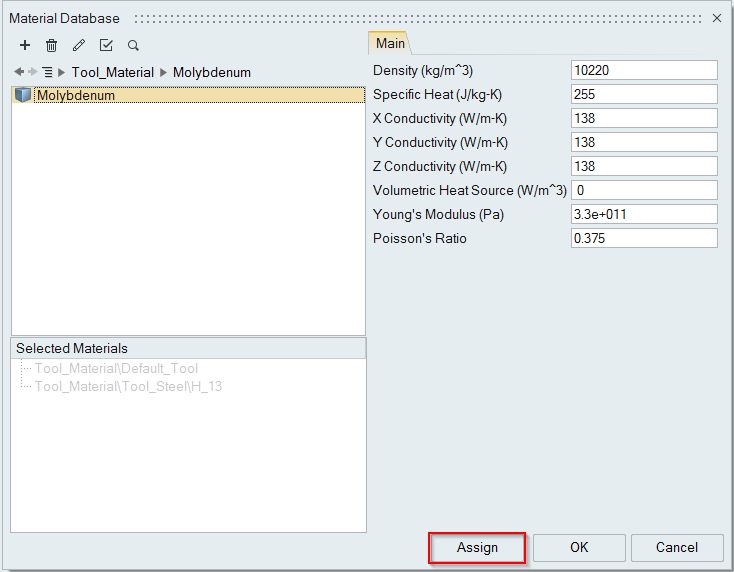
Task: Open the search magnifier icon
Action: point(133,46)
